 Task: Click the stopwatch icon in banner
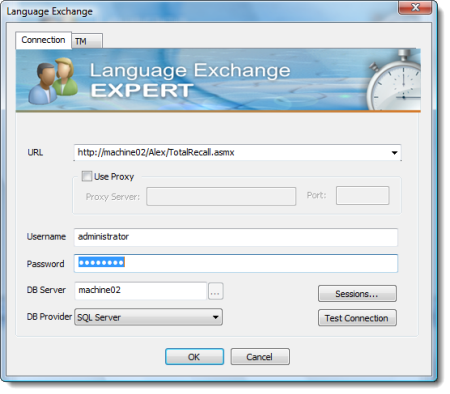[394, 80]
